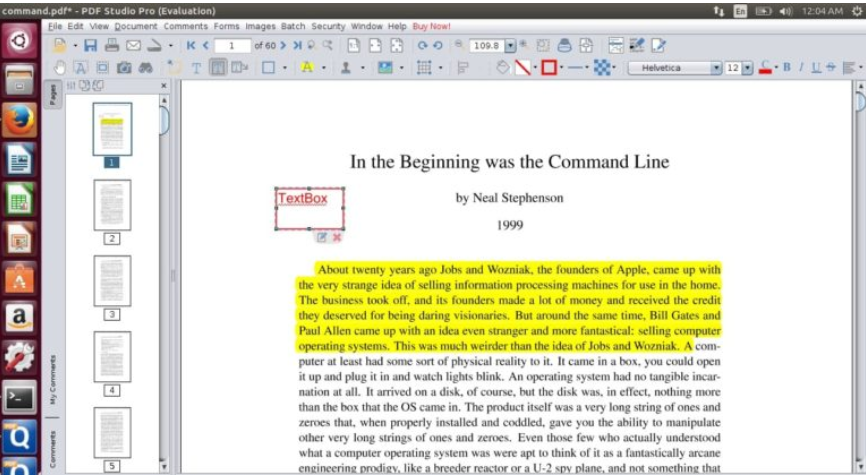The width and height of the screenshot is (866, 476).
Task: Pick the red border color swatch
Action: click(x=548, y=68)
